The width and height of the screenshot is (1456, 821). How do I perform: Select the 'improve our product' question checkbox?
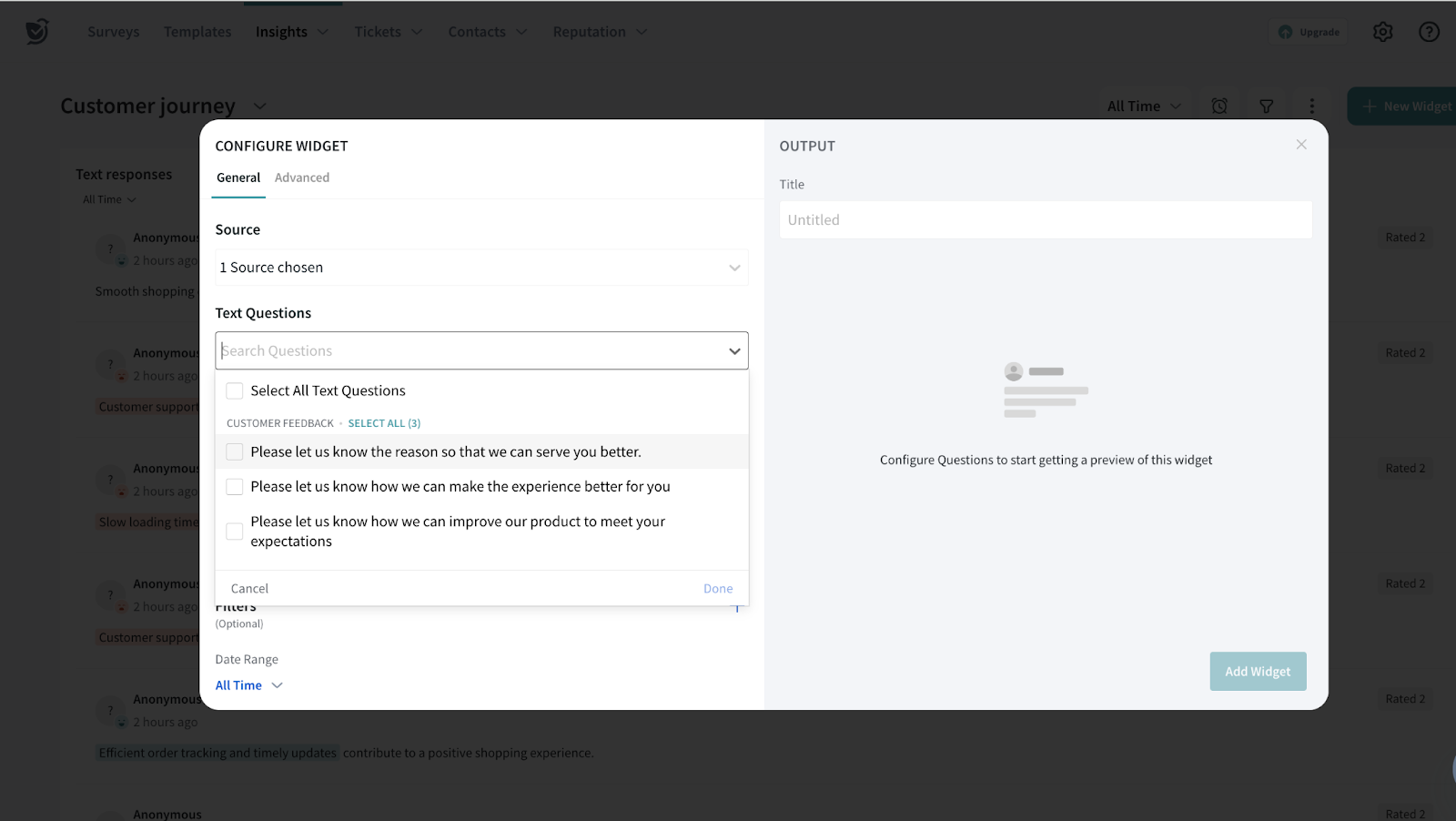235,532
